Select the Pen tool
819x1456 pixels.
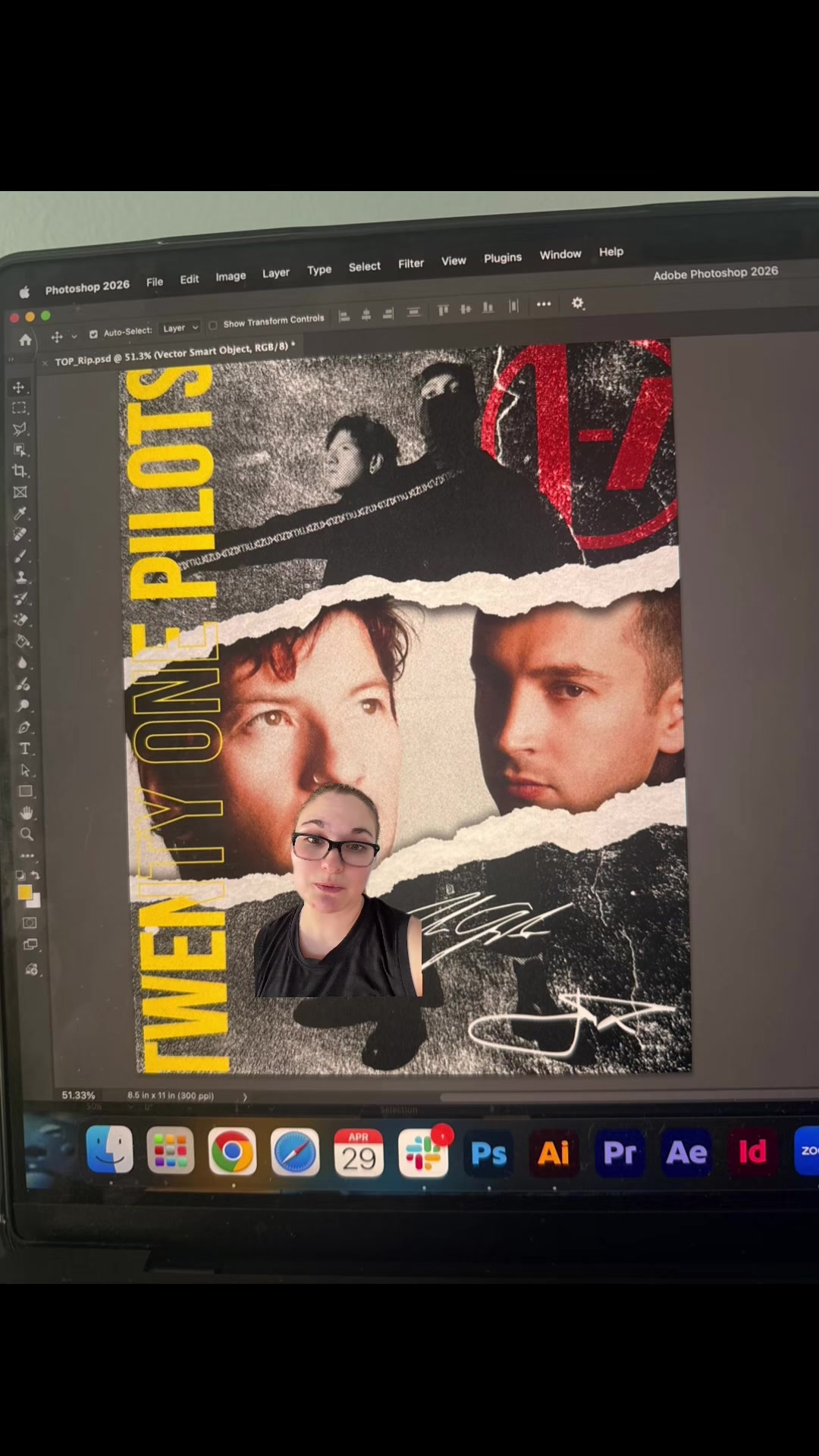click(x=24, y=727)
